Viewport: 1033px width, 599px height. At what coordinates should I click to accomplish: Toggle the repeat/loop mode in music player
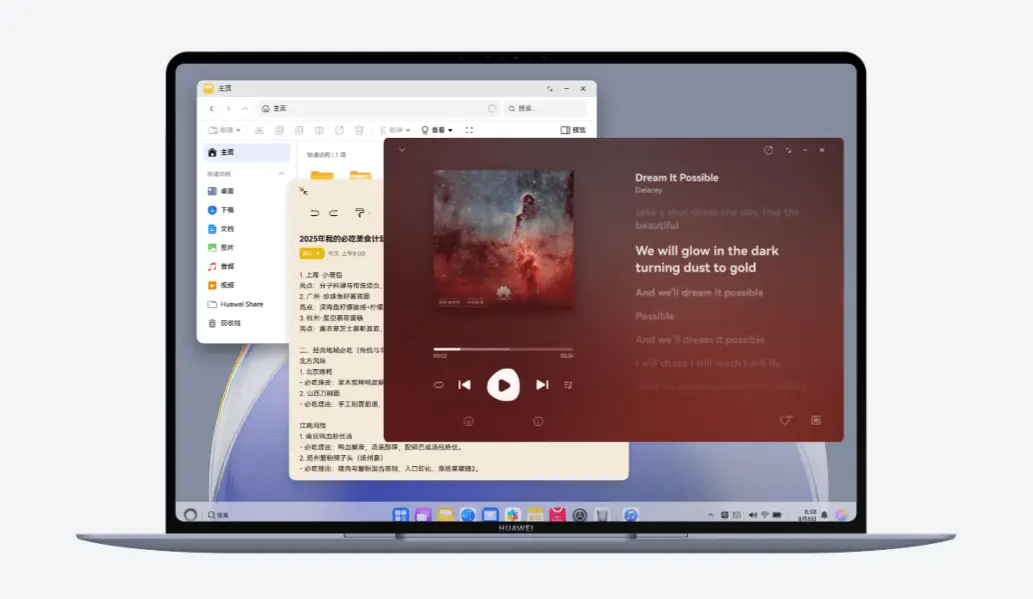439,385
